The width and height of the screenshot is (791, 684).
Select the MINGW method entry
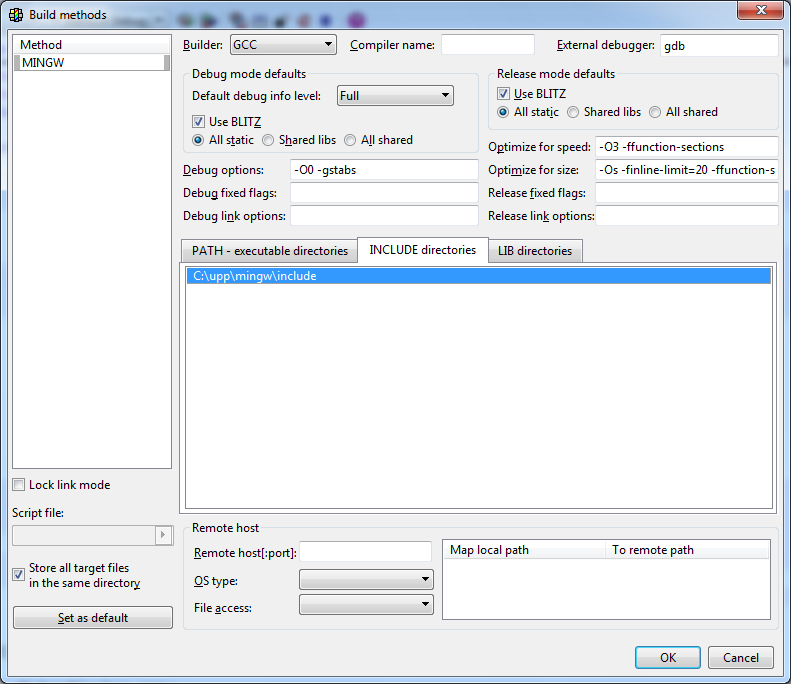pos(90,62)
